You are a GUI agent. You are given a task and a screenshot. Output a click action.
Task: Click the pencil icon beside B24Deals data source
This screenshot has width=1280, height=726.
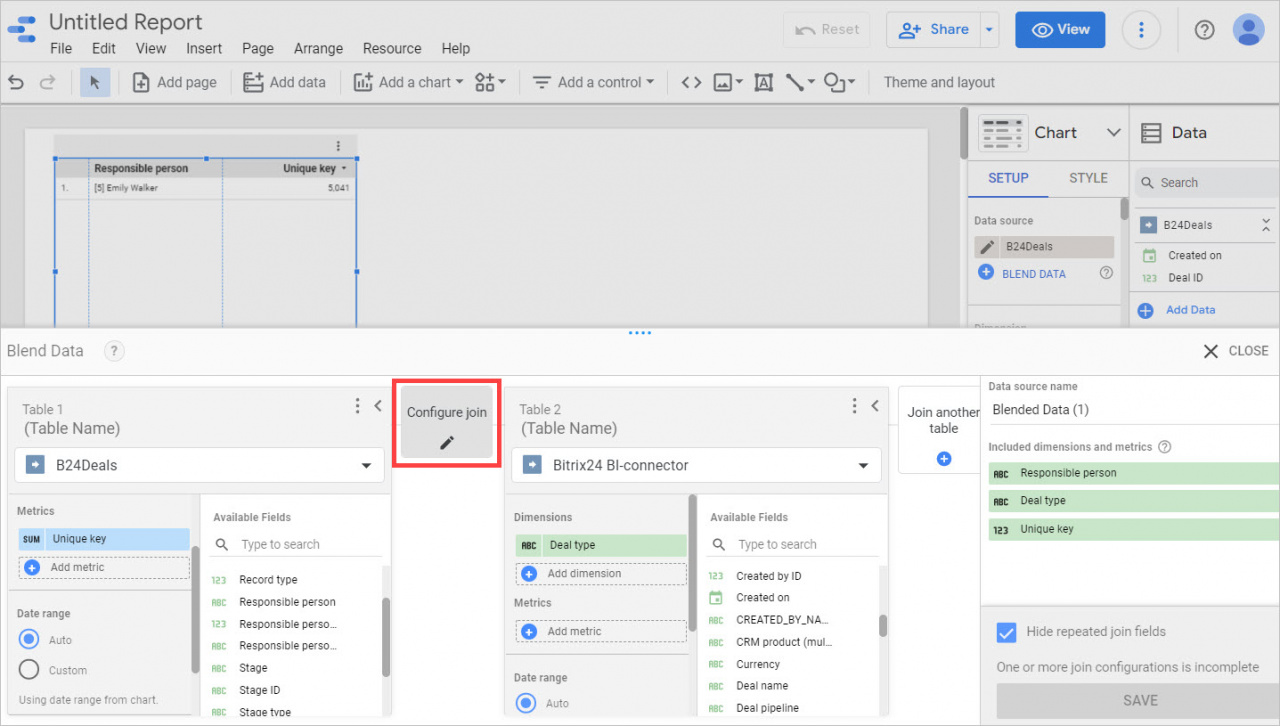987,247
